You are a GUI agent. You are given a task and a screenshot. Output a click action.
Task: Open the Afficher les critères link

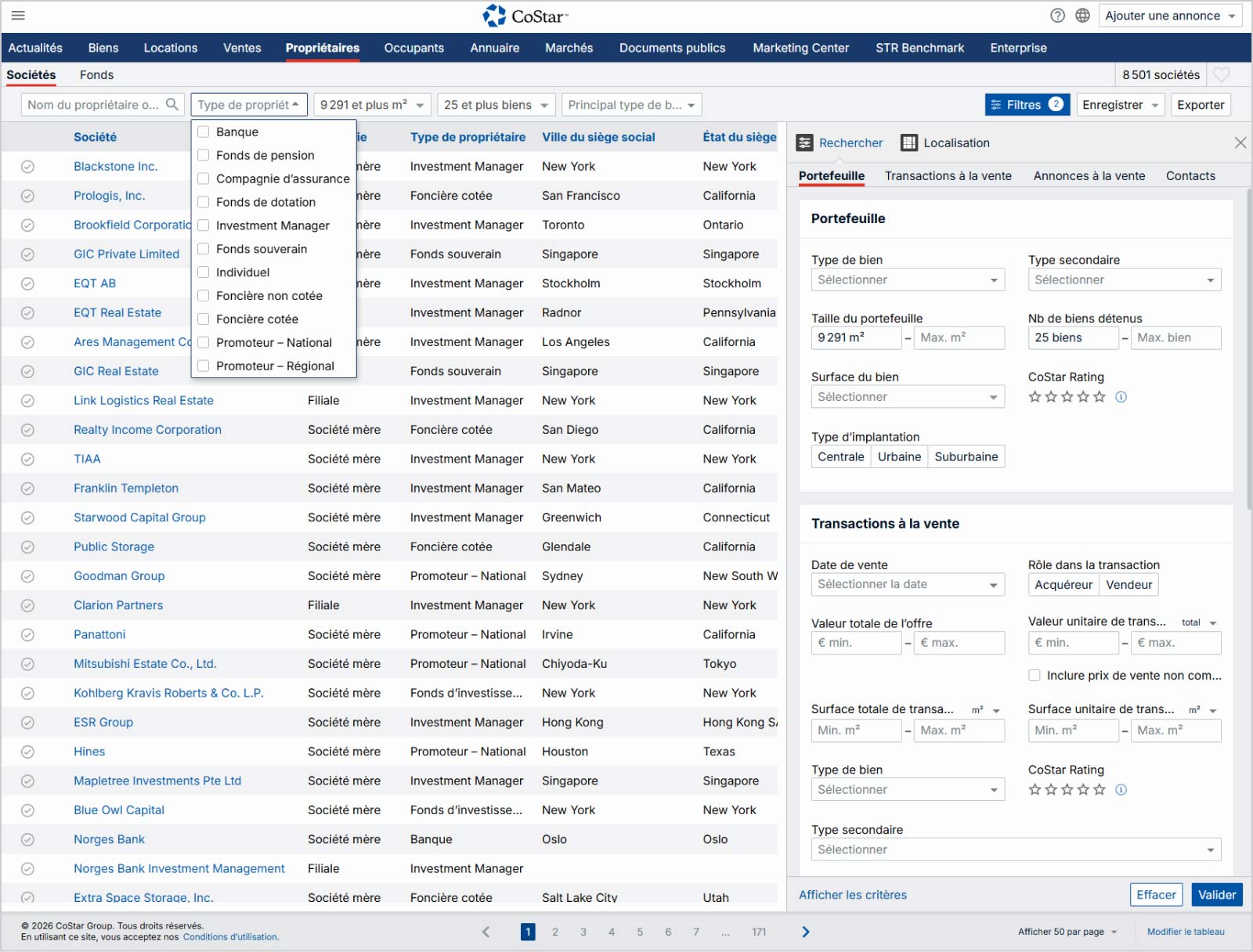(x=853, y=895)
